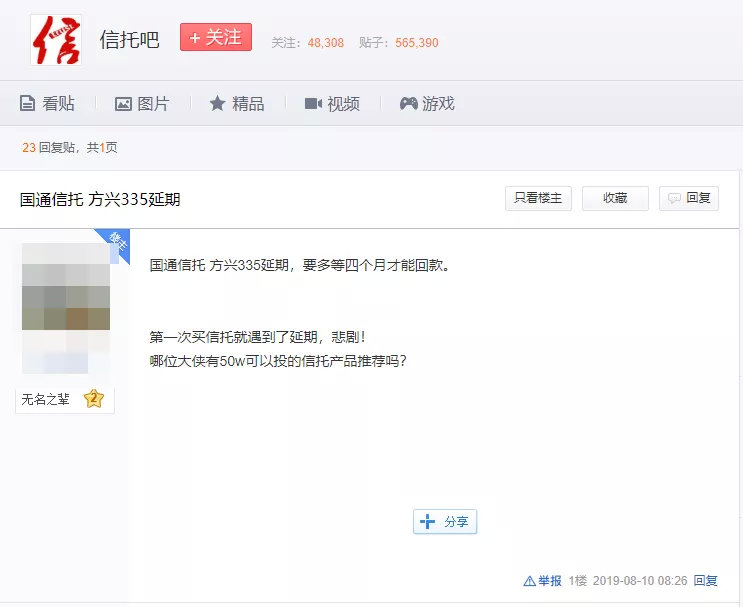Click the 图片 picture icon
743x607 pixels.
[123, 104]
